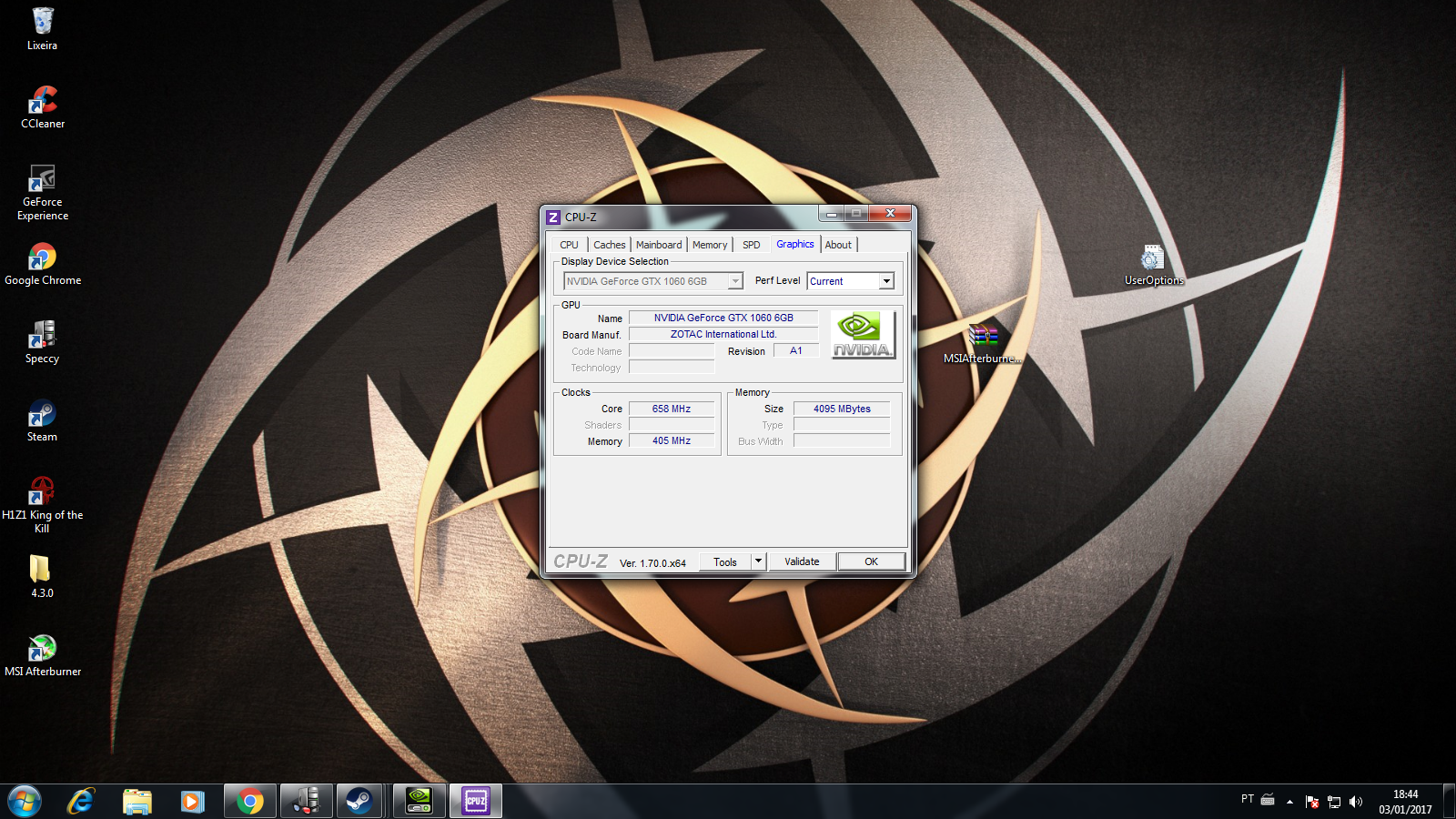This screenshot has height=819, width=1456.
Task: Click the Board Manuf. ZOTAC field
Action: click(x=723, y=334)
